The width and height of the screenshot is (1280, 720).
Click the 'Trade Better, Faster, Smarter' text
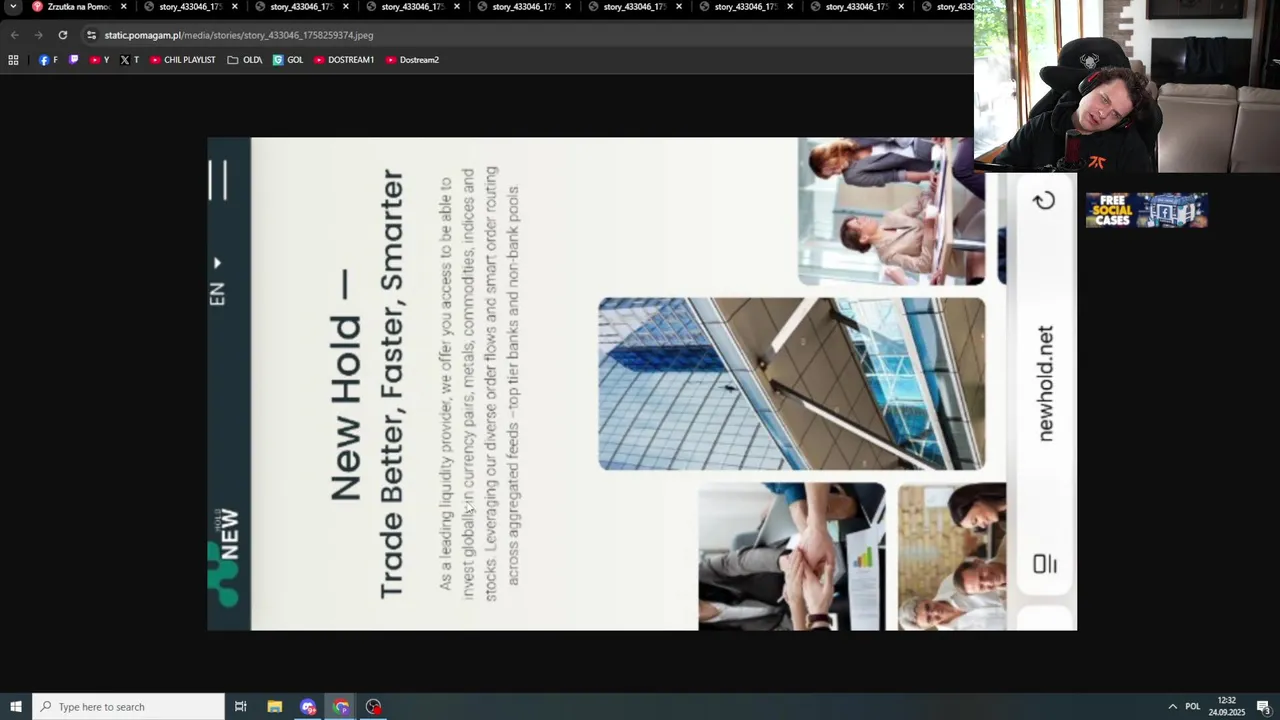tap(391, 384)
